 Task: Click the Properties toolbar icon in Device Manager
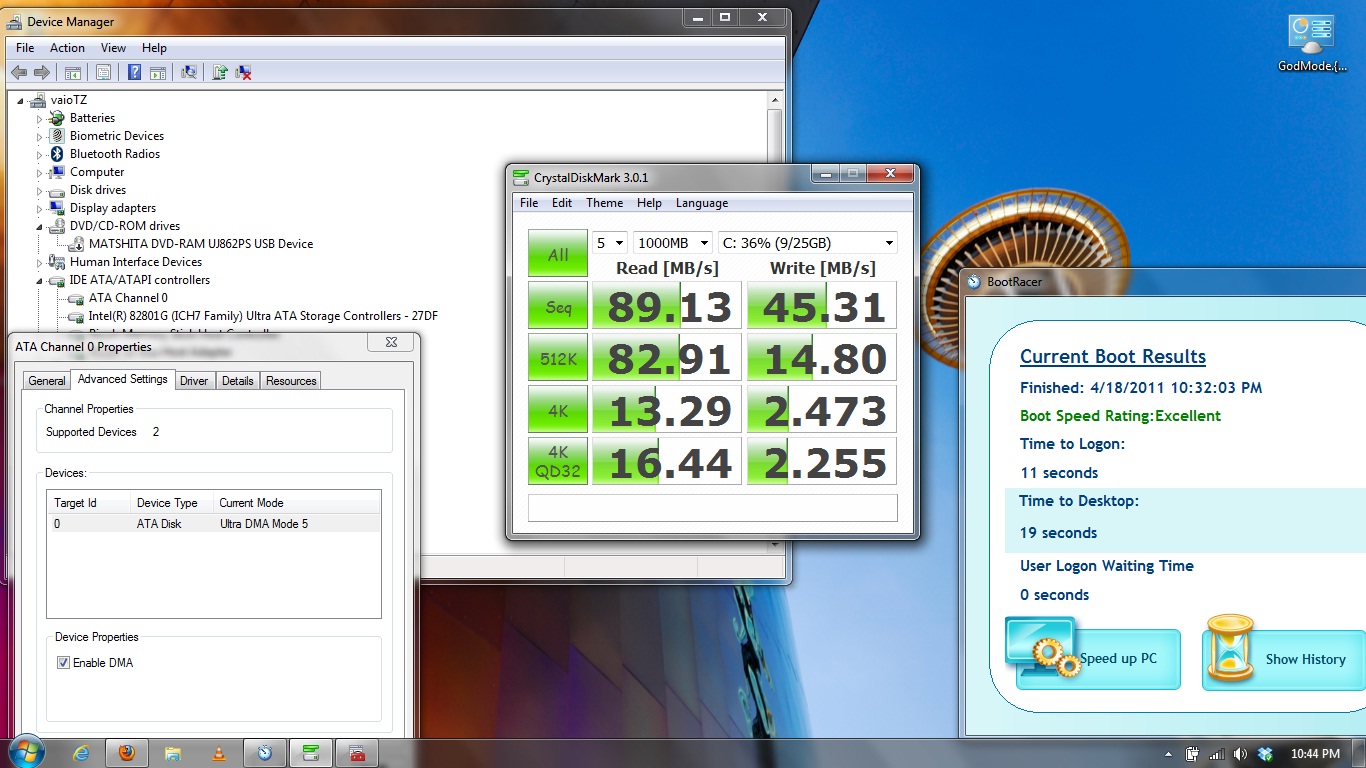(103, 72)
